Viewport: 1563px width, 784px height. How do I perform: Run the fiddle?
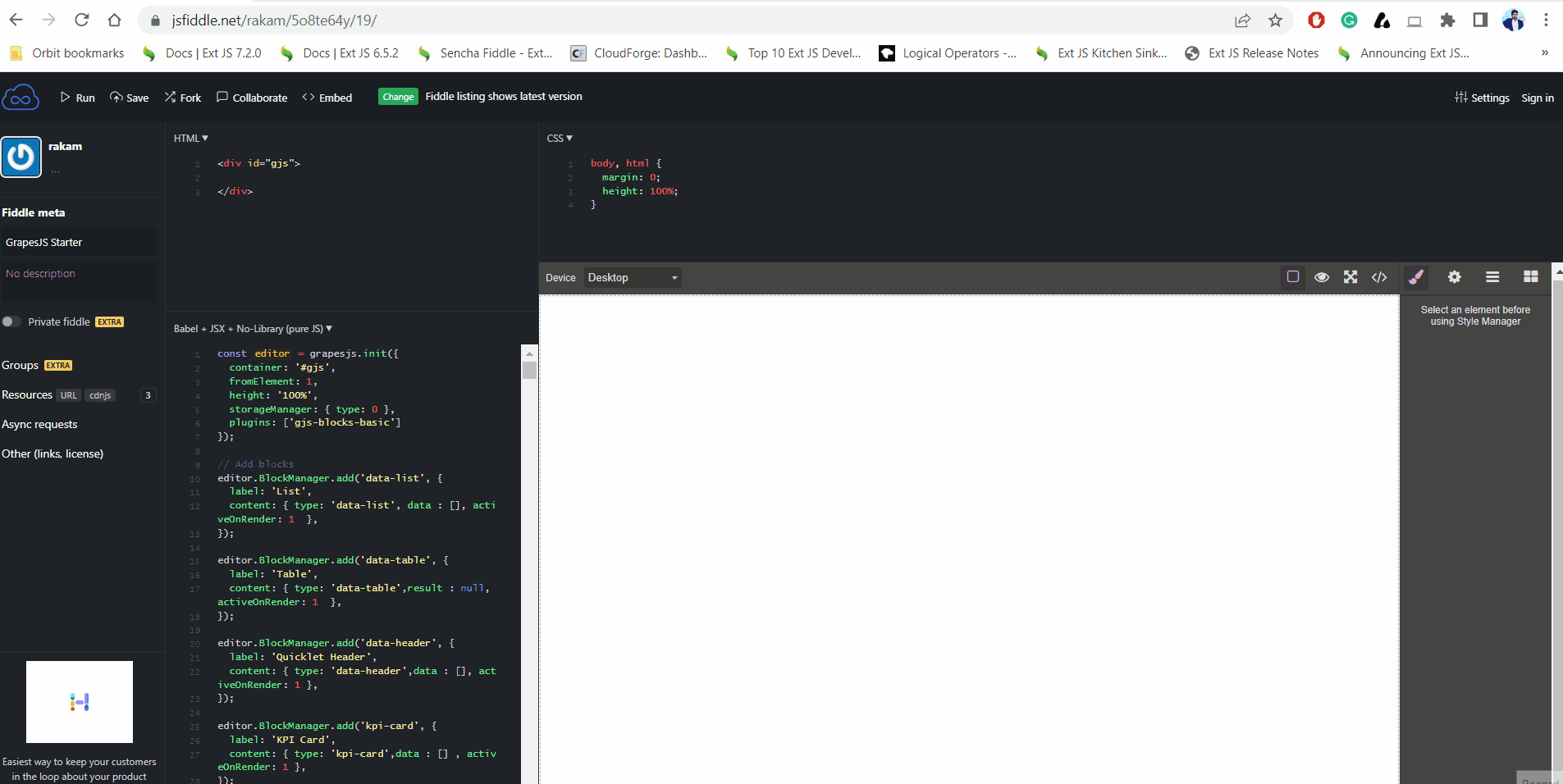(x=78, y=98)
